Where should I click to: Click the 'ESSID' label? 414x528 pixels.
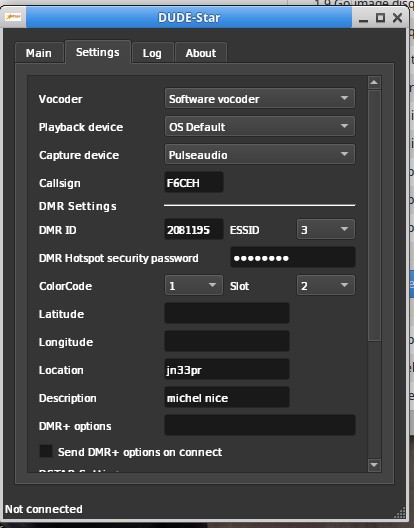point(245,230)
